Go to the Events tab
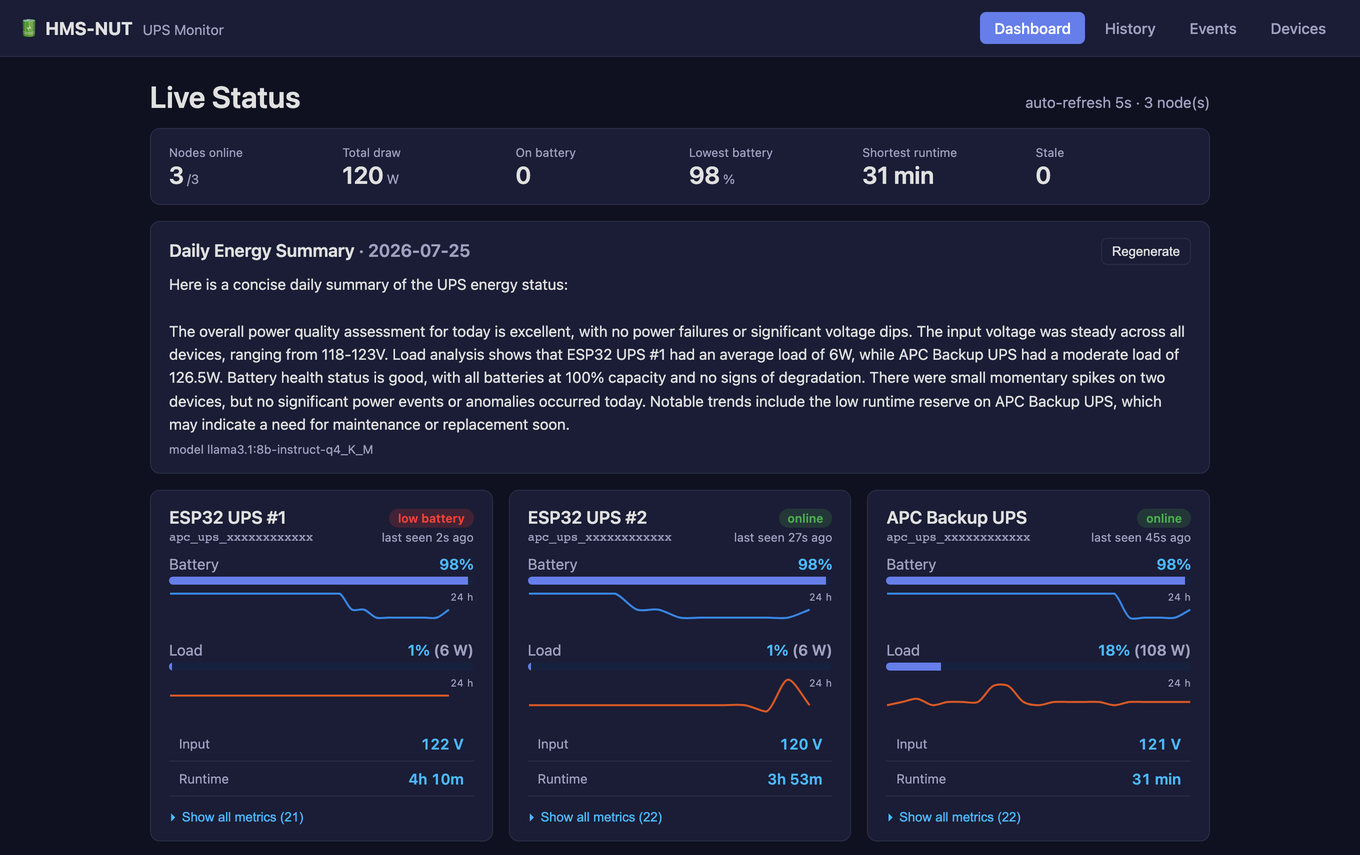The height and width of the screenshot is (855, 1360). tap(1213, 28)
